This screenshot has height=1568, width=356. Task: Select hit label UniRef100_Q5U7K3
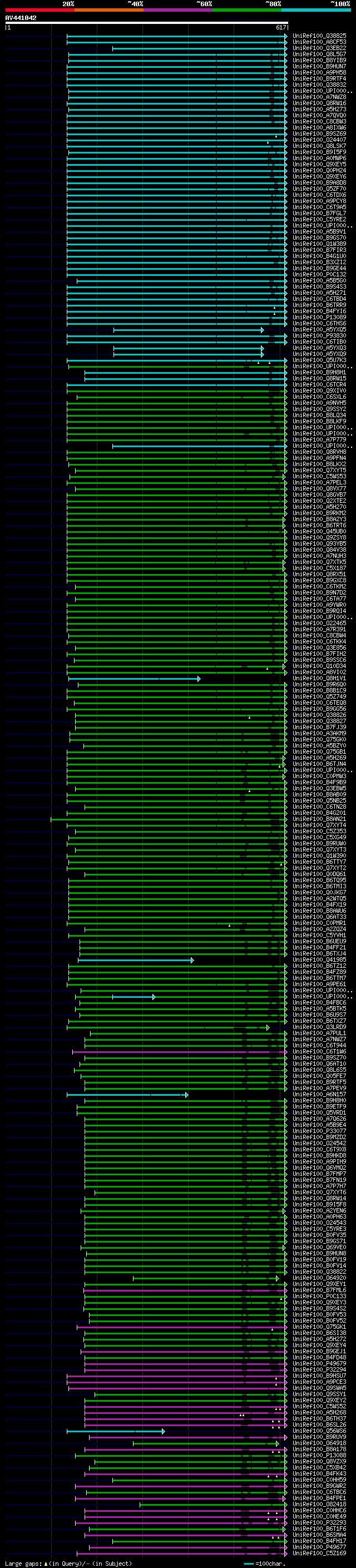[319, 360]
